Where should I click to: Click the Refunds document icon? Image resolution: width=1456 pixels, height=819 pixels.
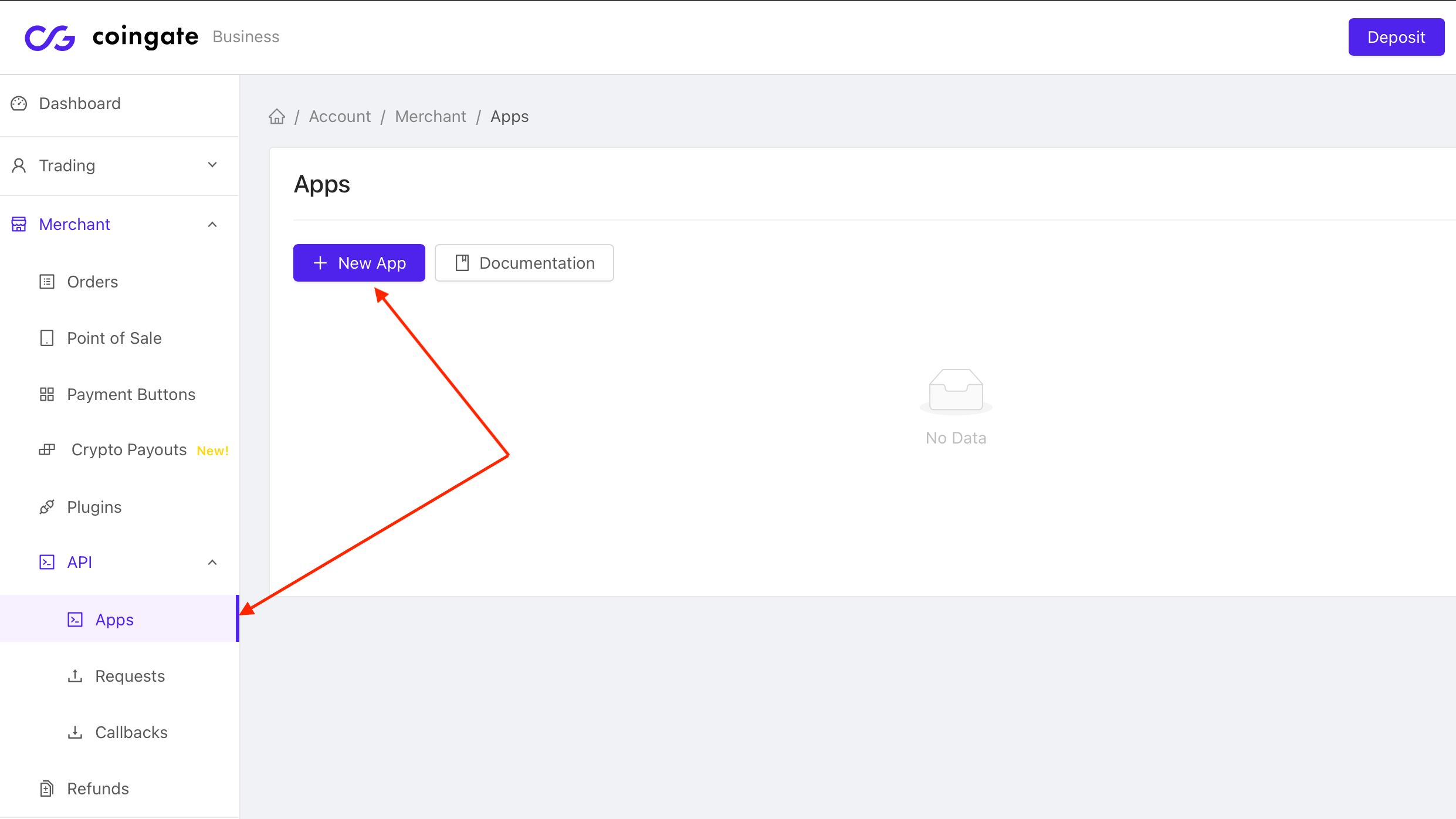(x=47, y=788)
